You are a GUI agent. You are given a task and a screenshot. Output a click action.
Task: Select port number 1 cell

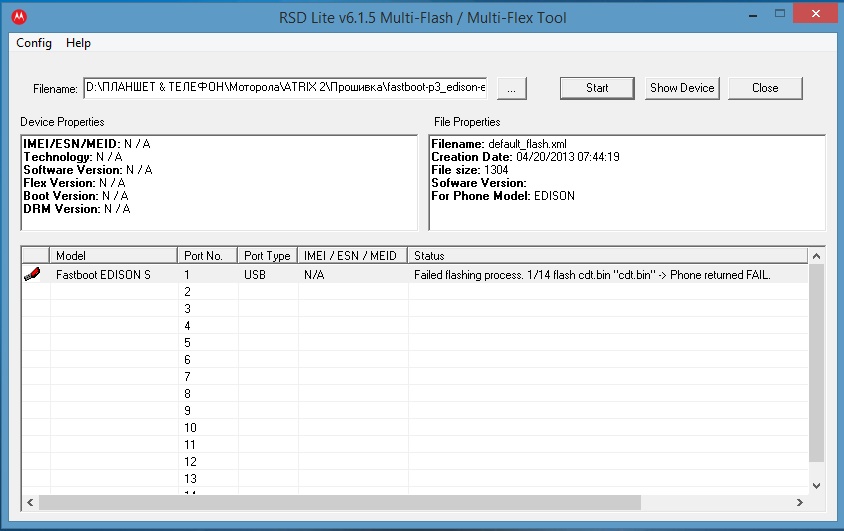coord(187,275)
